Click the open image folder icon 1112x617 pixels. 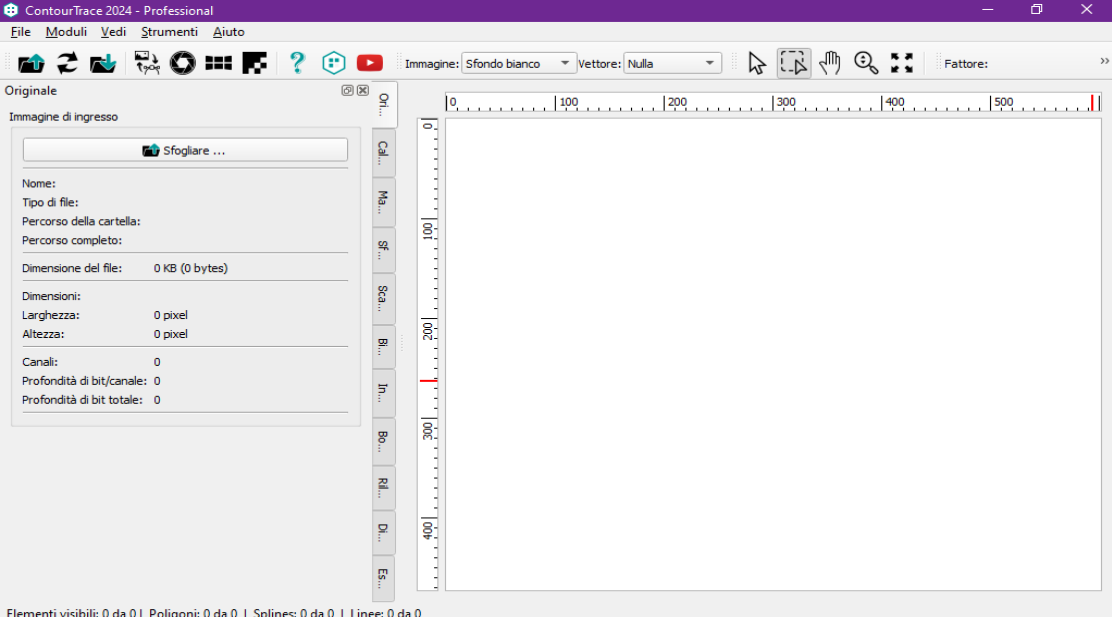31,63
